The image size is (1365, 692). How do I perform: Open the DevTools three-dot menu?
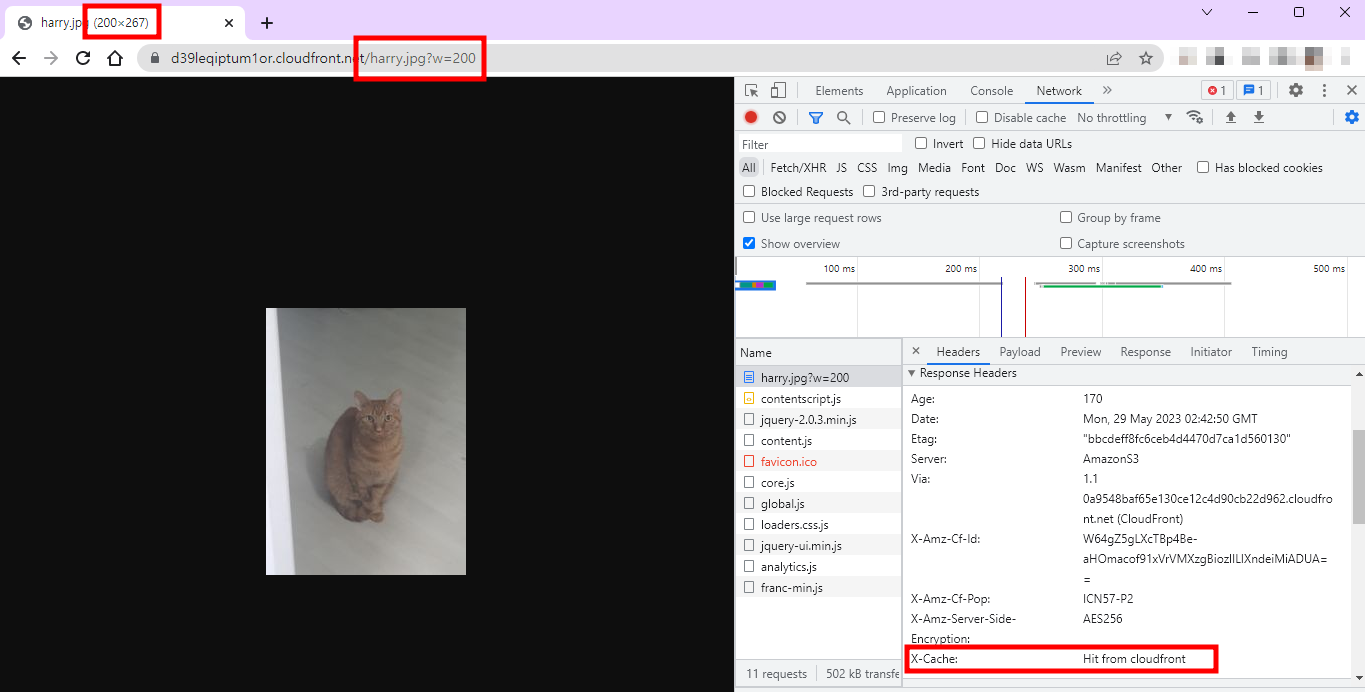[1324, 90]
